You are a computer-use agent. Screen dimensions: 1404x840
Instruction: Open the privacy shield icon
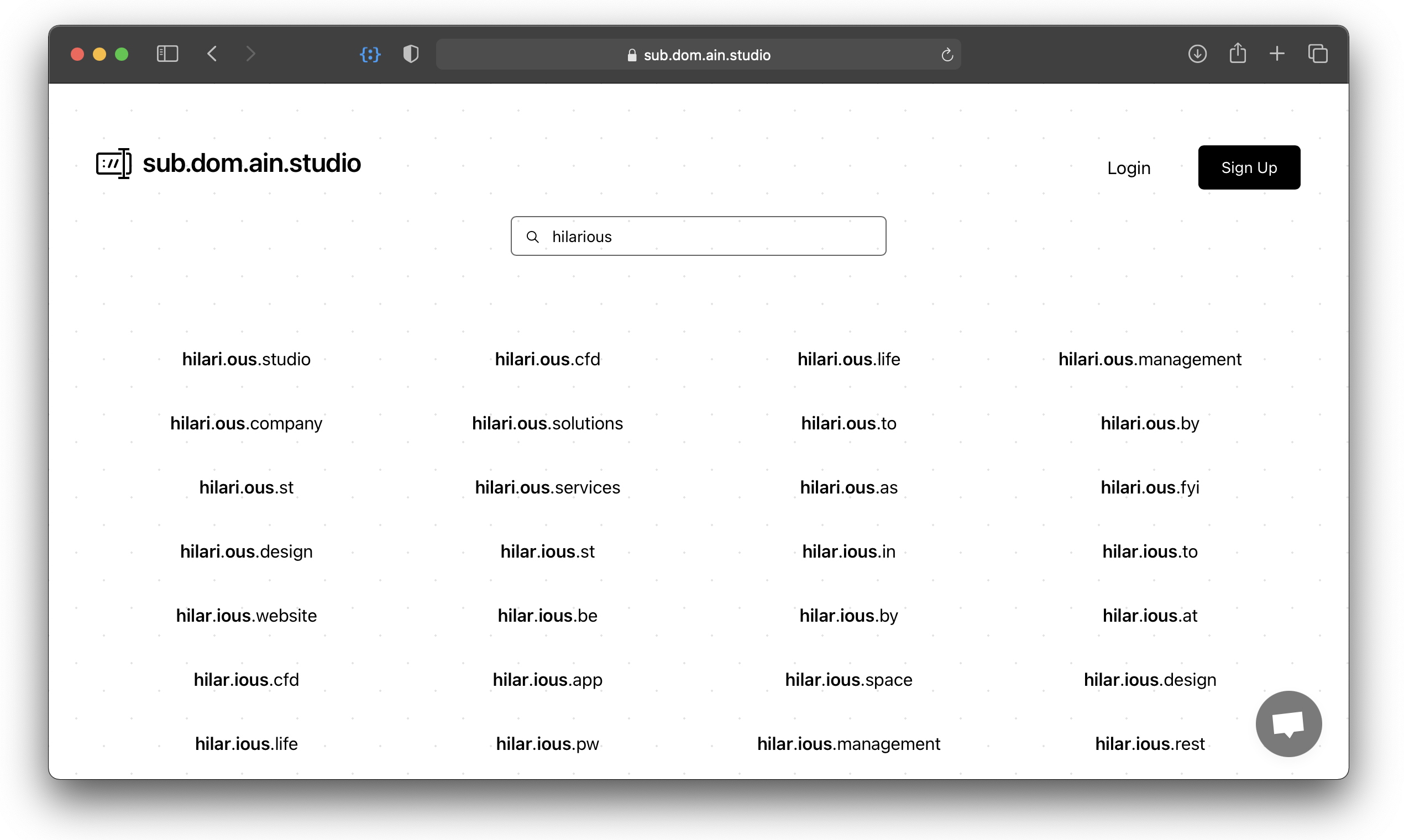tap(411, 54)
